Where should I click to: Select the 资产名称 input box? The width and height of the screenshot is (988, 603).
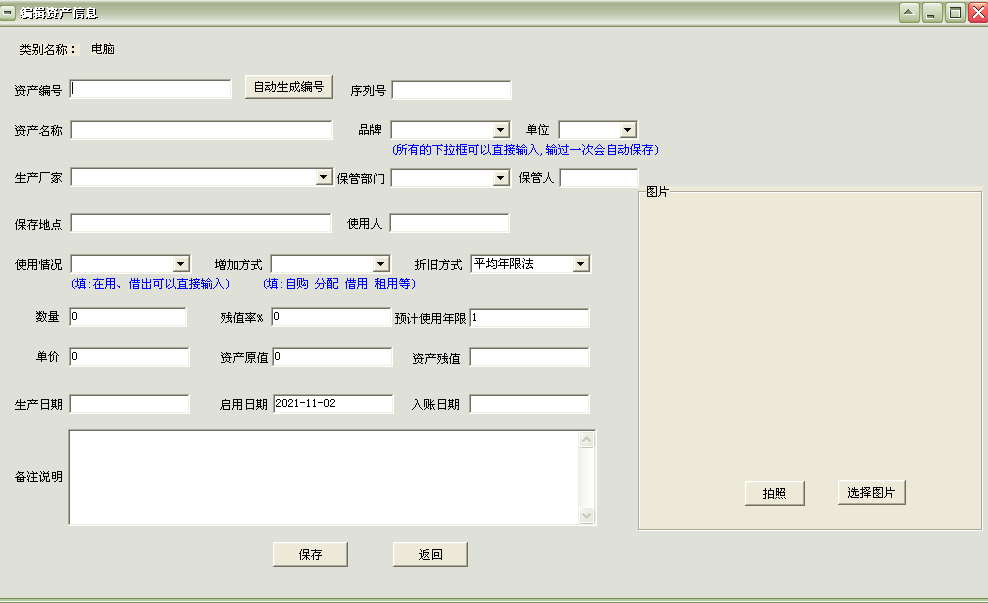[201, 130]
